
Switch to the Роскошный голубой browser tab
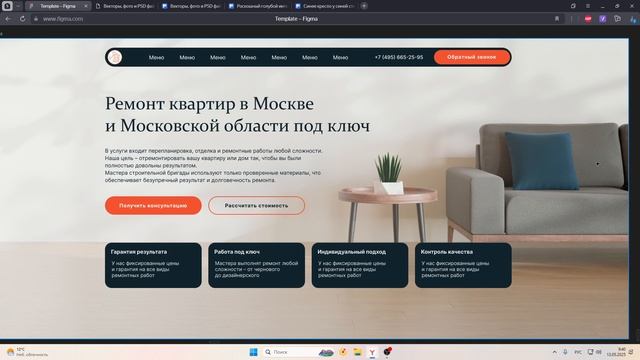(x=258, y=6)
